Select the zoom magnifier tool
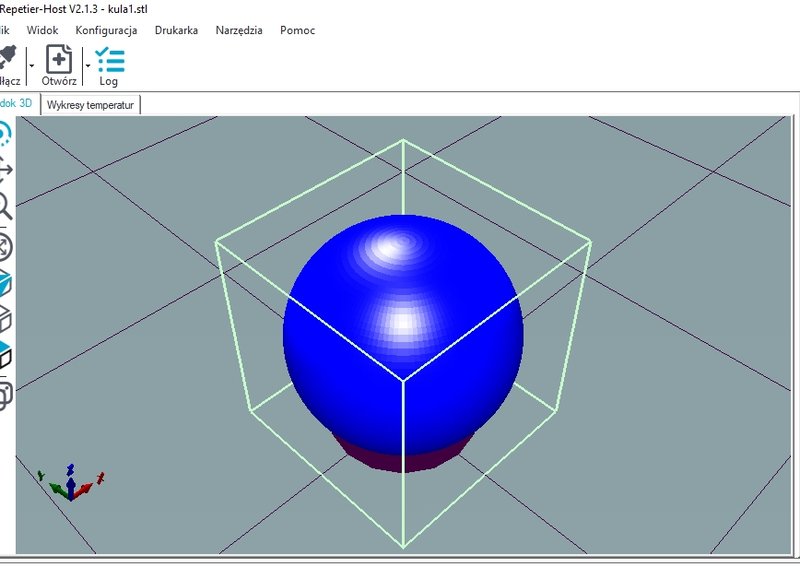 [5, 206]
